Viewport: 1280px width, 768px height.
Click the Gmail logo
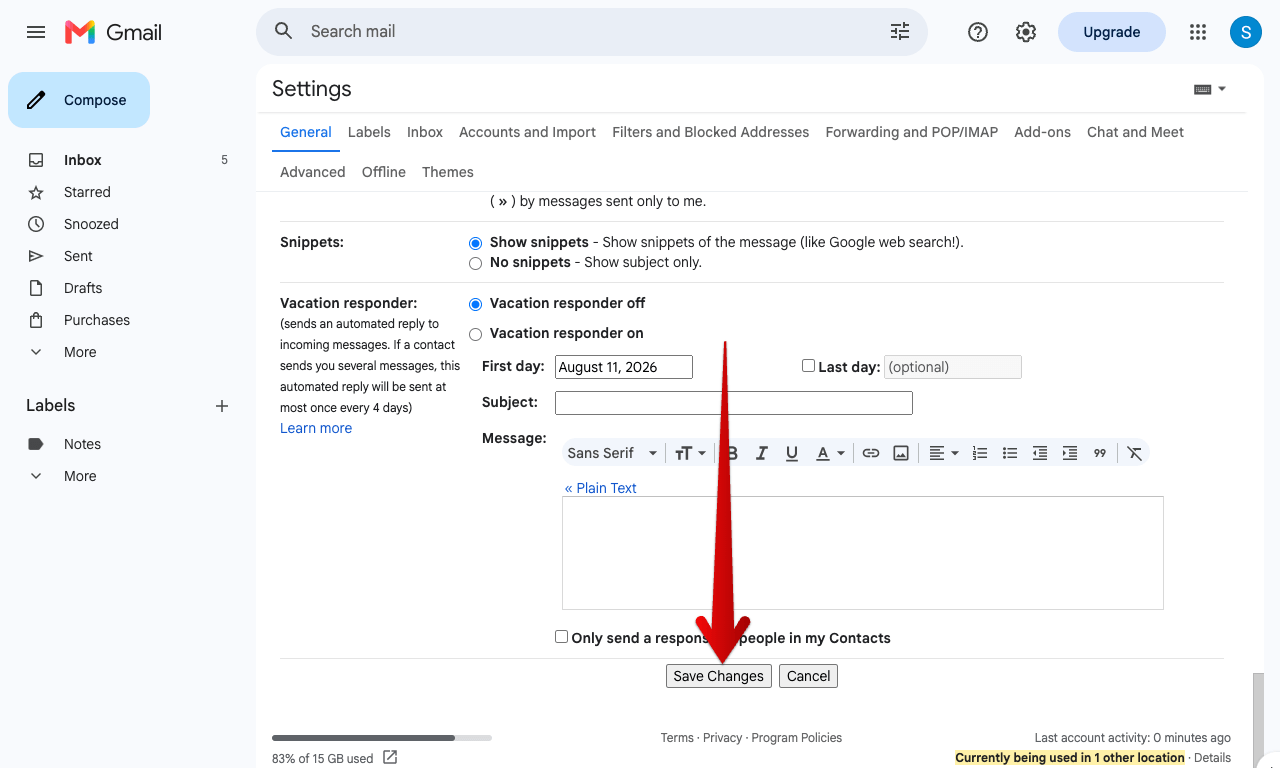click(113, 32)
